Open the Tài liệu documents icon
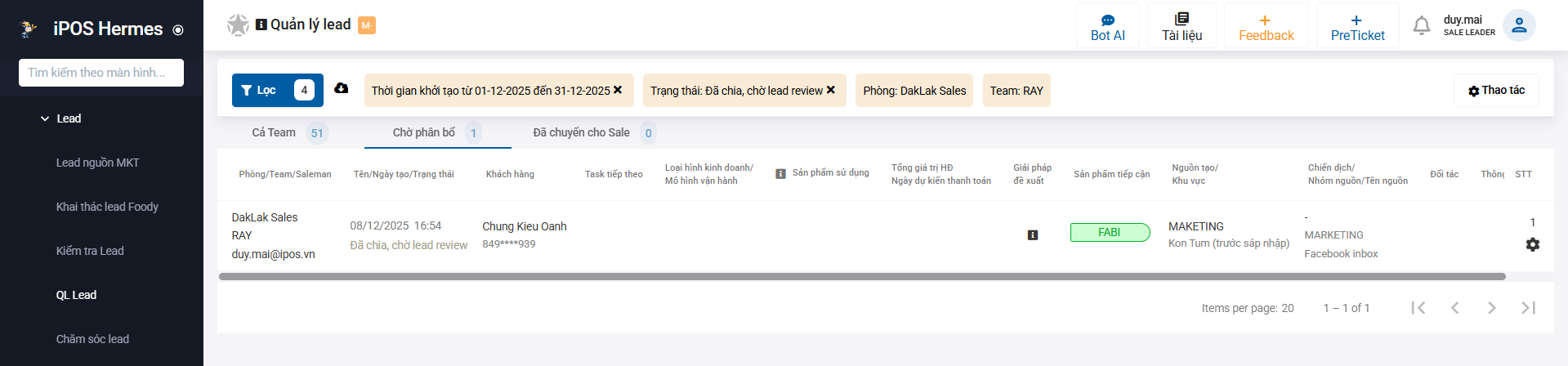Screen dimensions: 1568x366 coord(1182,19)
